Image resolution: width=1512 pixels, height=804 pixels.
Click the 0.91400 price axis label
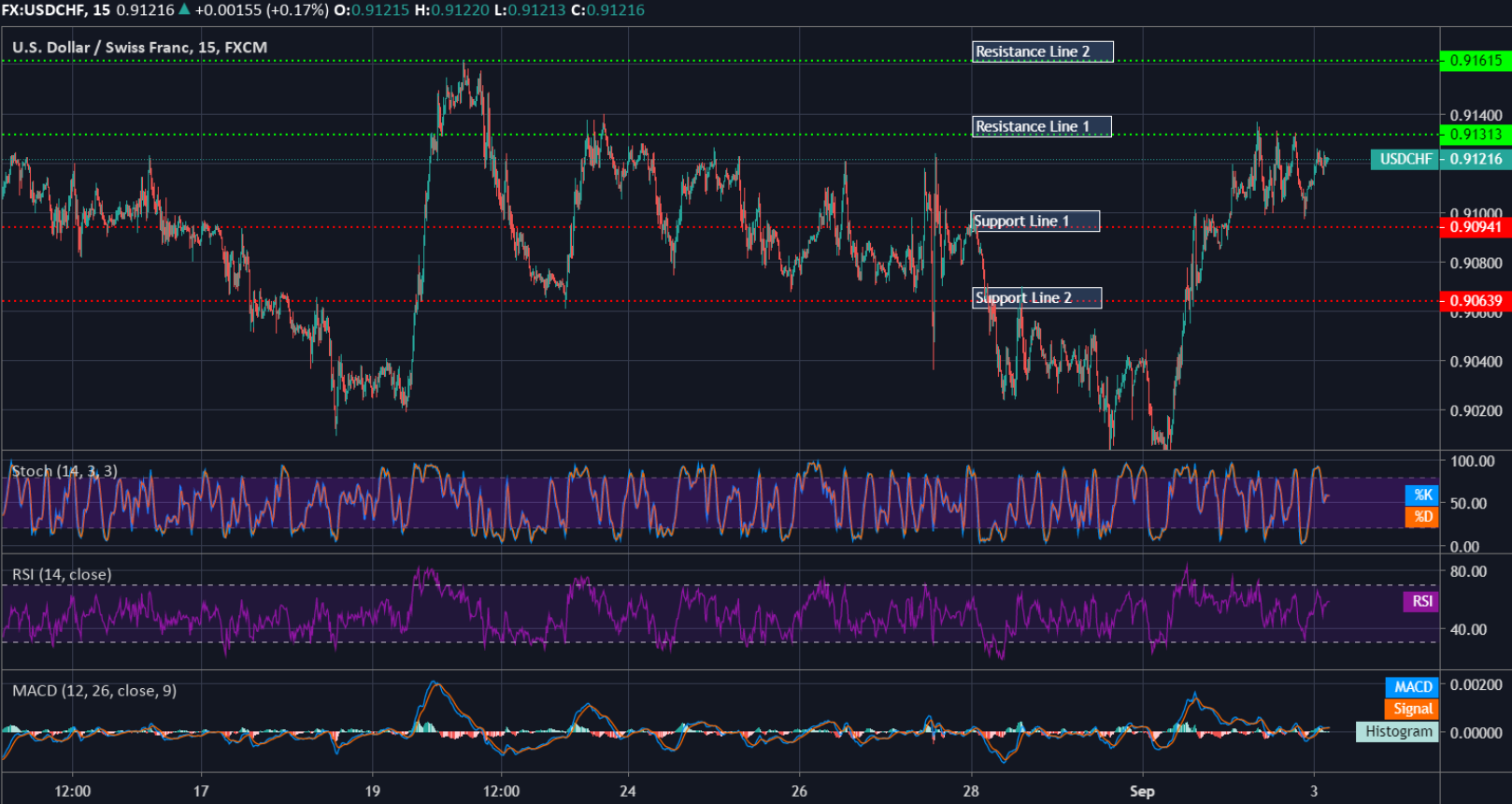tap(1476, 116)
